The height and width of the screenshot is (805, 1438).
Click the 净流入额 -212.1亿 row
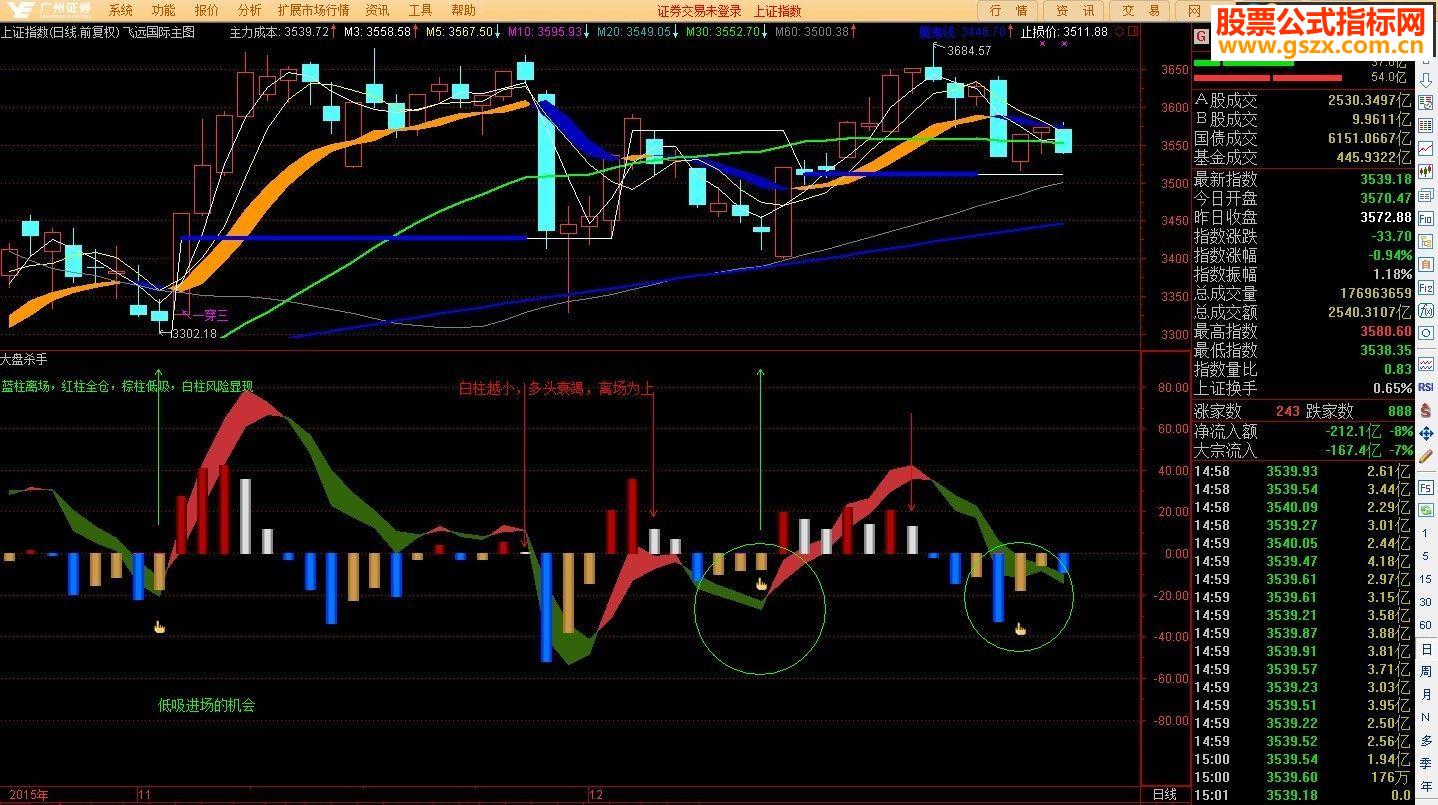point(1304,432)
